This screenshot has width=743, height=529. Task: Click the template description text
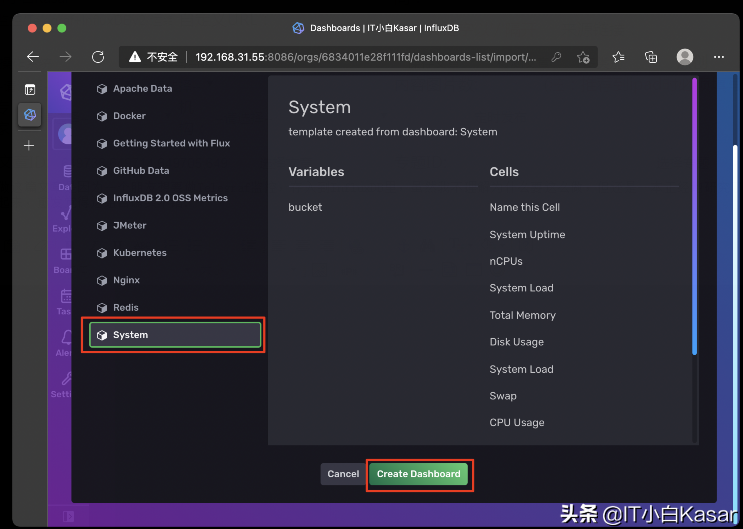point(393,132)
